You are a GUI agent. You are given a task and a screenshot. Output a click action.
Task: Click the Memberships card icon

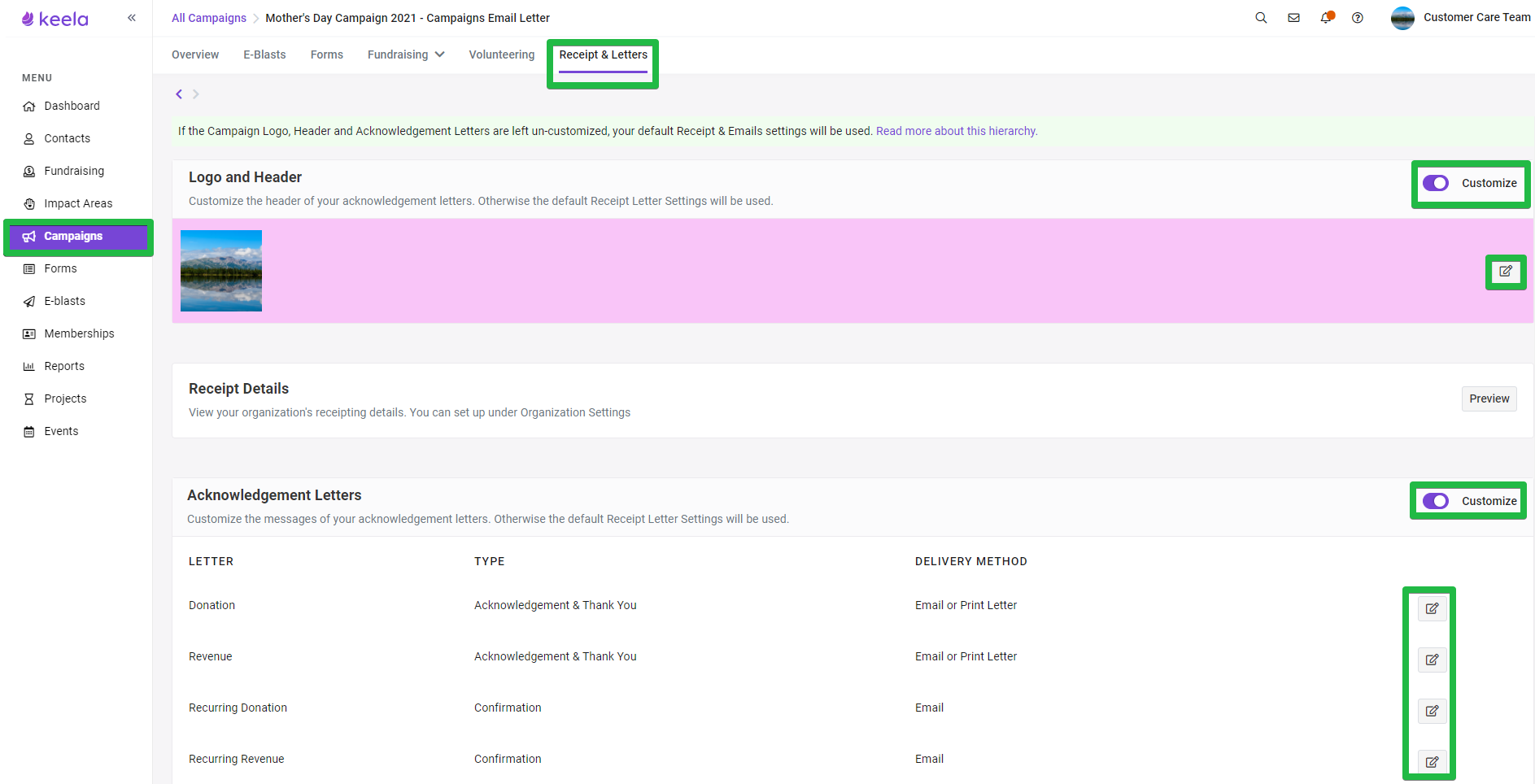pos(29,333)
